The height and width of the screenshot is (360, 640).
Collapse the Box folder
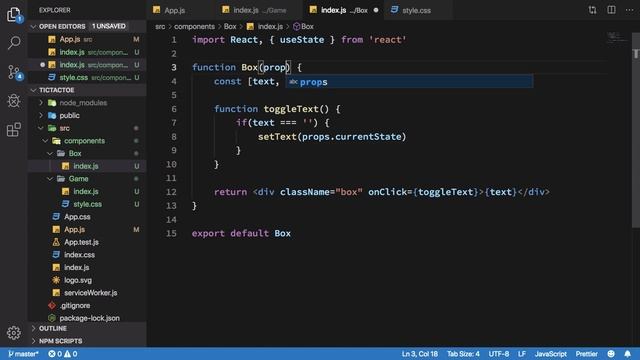click(x=50, y=153)
